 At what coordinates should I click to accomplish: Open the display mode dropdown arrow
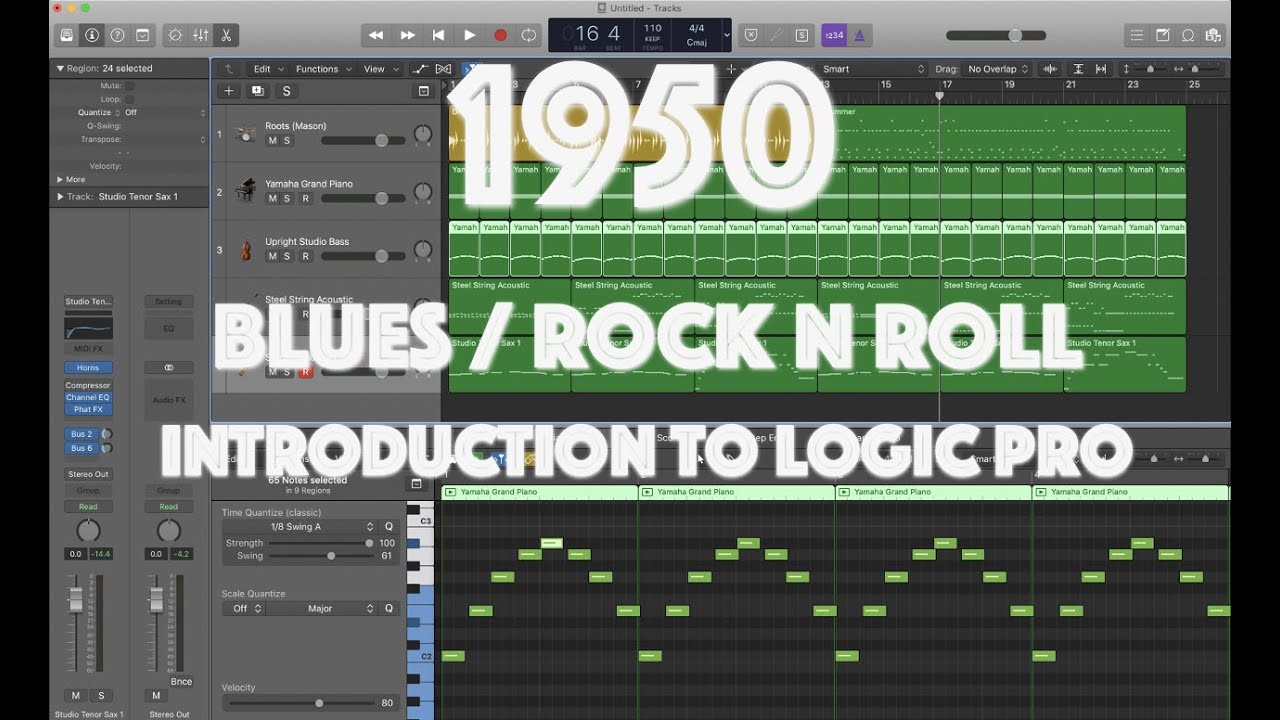tap(726, 35)
